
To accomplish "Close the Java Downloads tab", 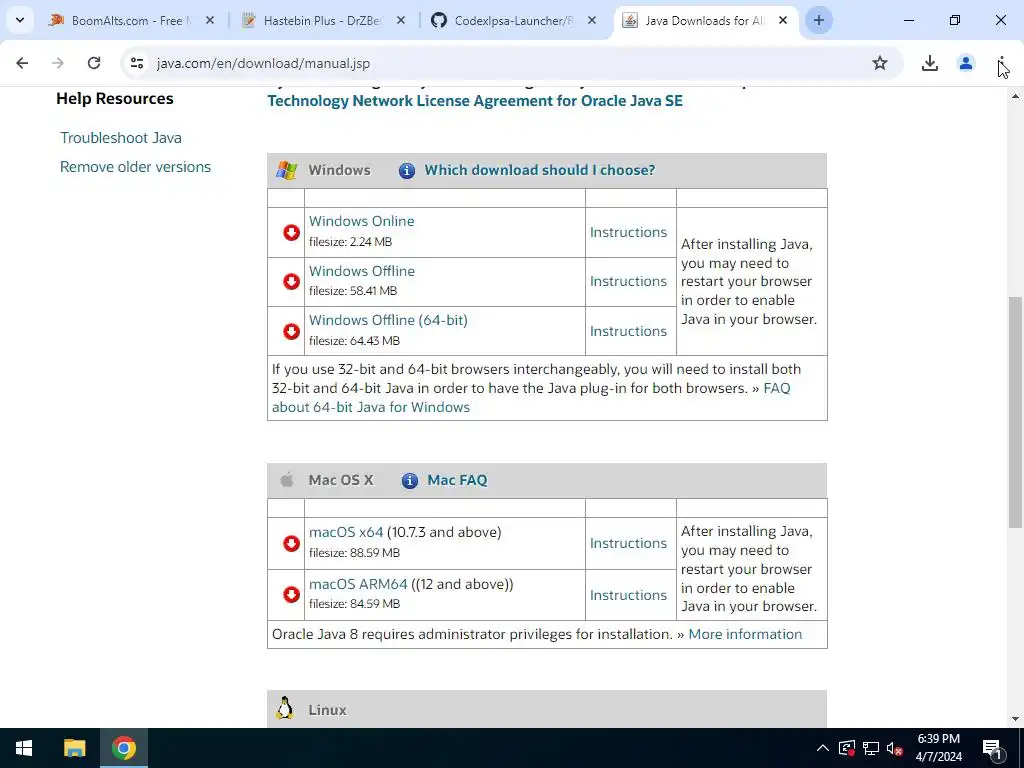I will coord(783,20).
